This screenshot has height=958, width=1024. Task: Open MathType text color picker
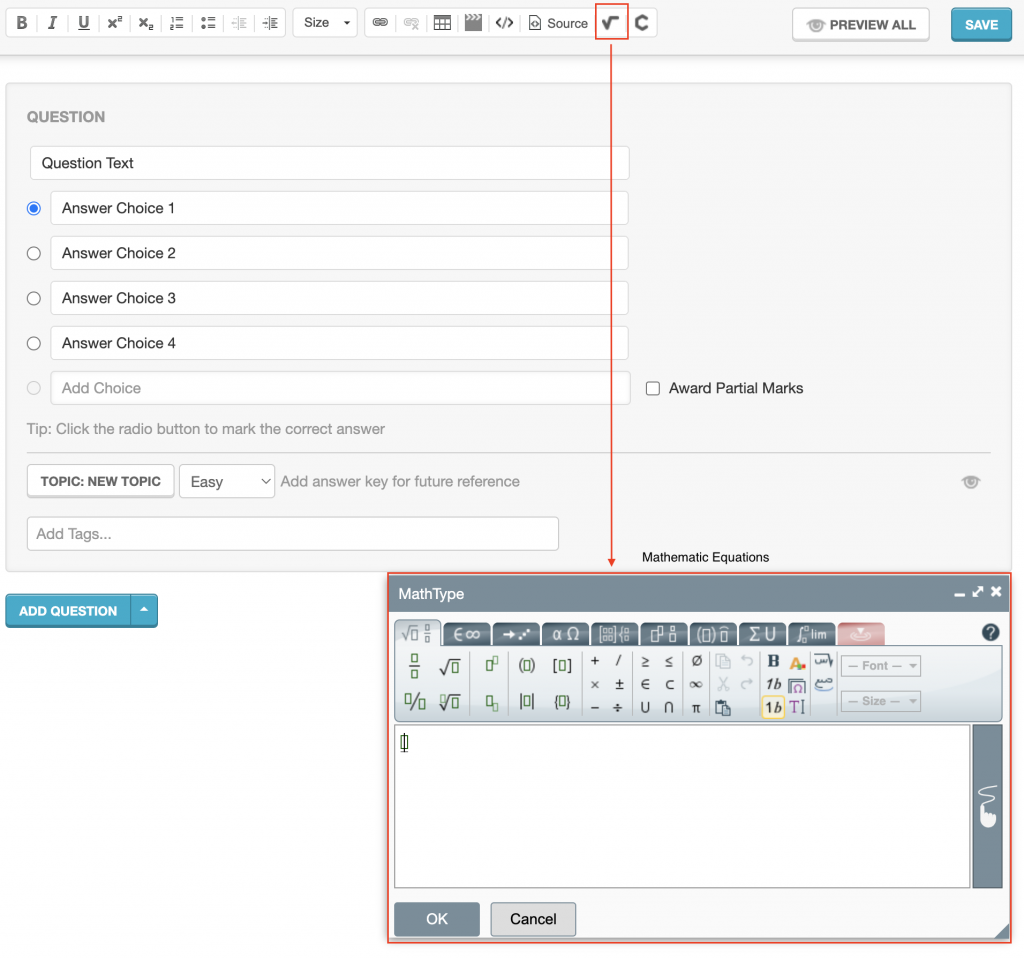797,662
